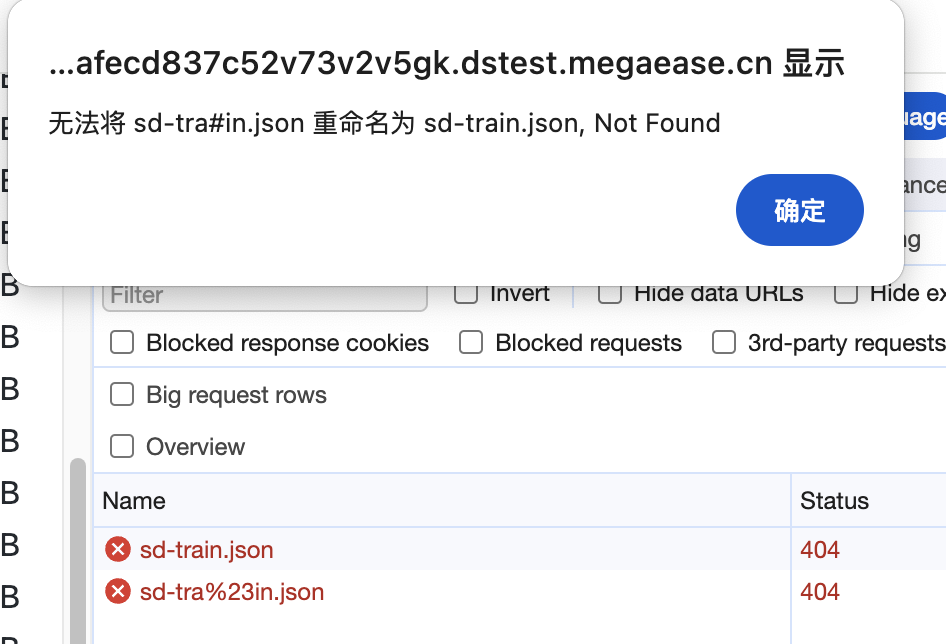The height and width of the screenshot is (644, 946).
Task: Toggle the Overview checkbox
Action: (122, 447)
